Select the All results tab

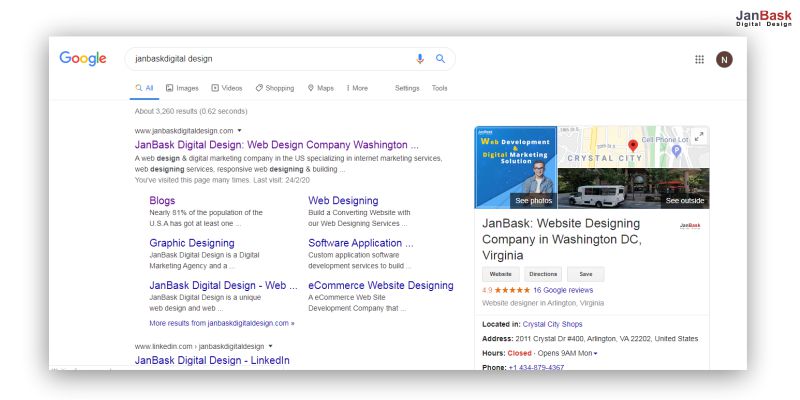coord(144,88)
